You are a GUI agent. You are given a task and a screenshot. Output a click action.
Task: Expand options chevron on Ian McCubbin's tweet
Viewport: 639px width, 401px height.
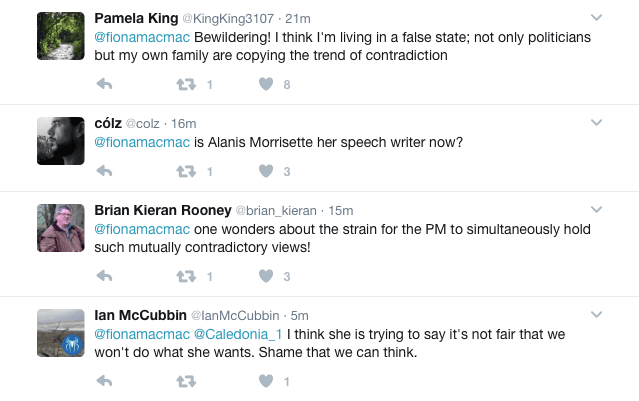click(596, 315)
